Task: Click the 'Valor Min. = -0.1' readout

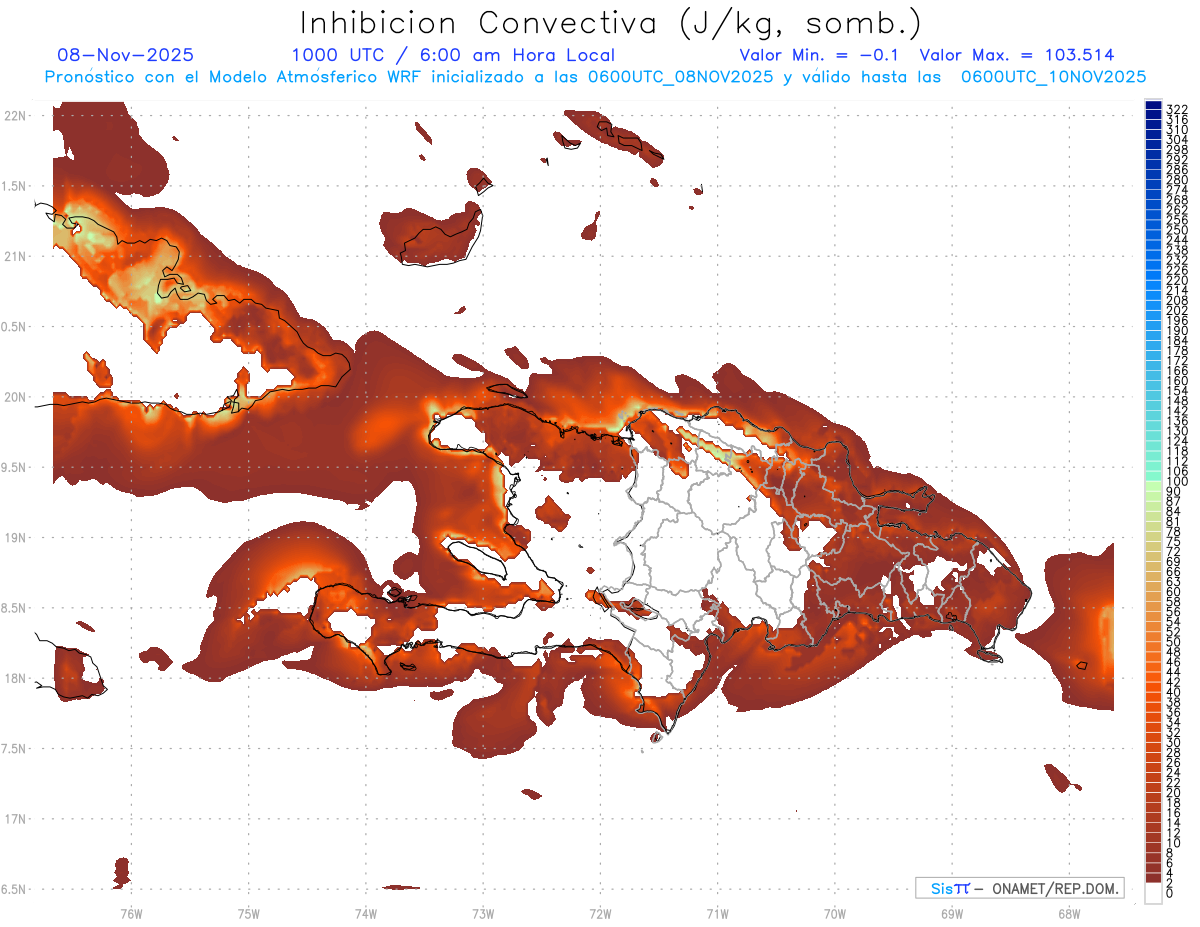Action: pyautogui.click(x=819, y=55)
